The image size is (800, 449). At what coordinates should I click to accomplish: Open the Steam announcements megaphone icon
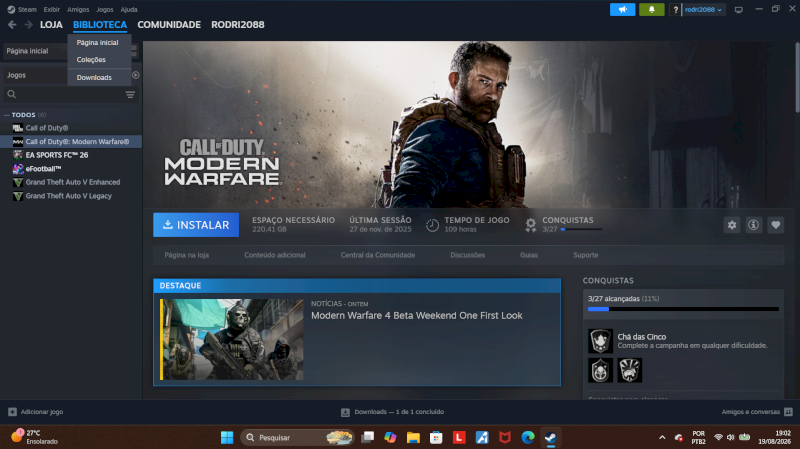[x=622, y=10]
